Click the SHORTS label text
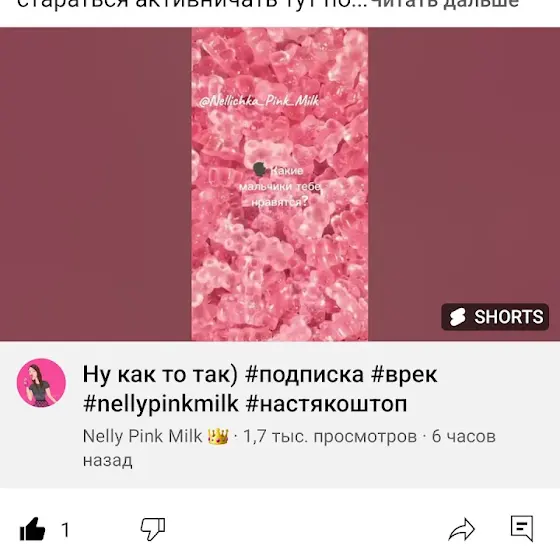 (509, 317)
